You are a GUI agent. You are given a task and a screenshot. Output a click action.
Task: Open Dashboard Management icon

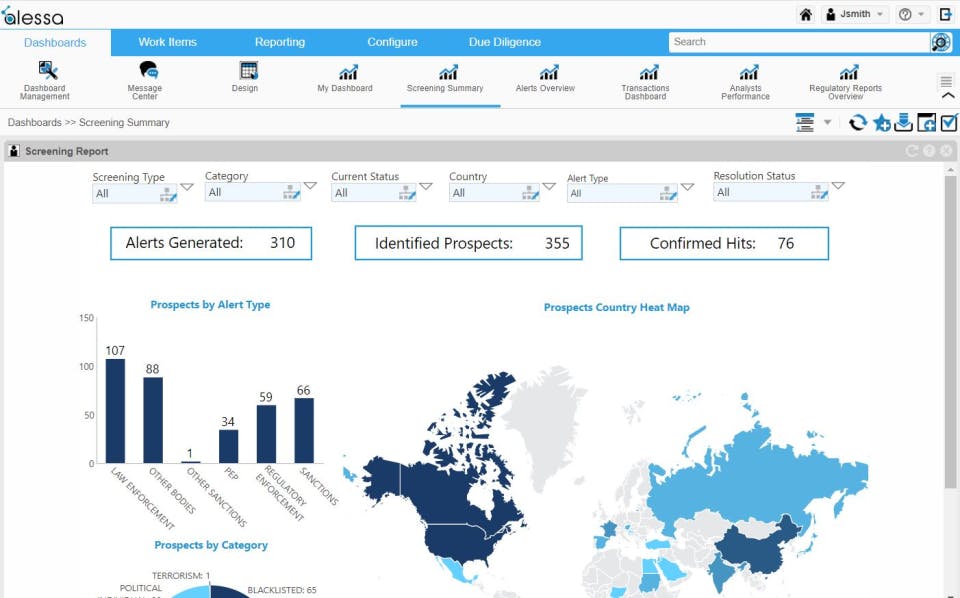tap(47, 70)
